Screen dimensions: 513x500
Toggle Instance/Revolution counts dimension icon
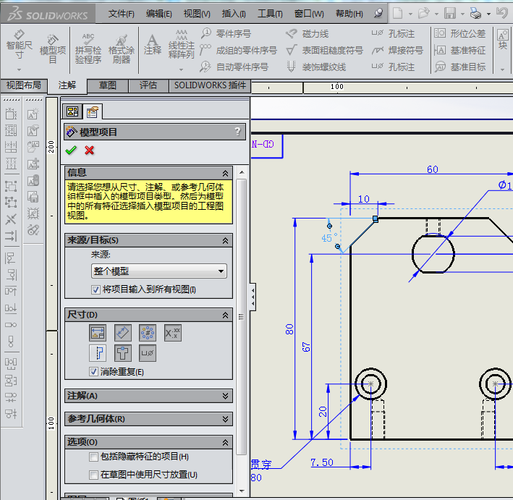(x=147, y=333)
